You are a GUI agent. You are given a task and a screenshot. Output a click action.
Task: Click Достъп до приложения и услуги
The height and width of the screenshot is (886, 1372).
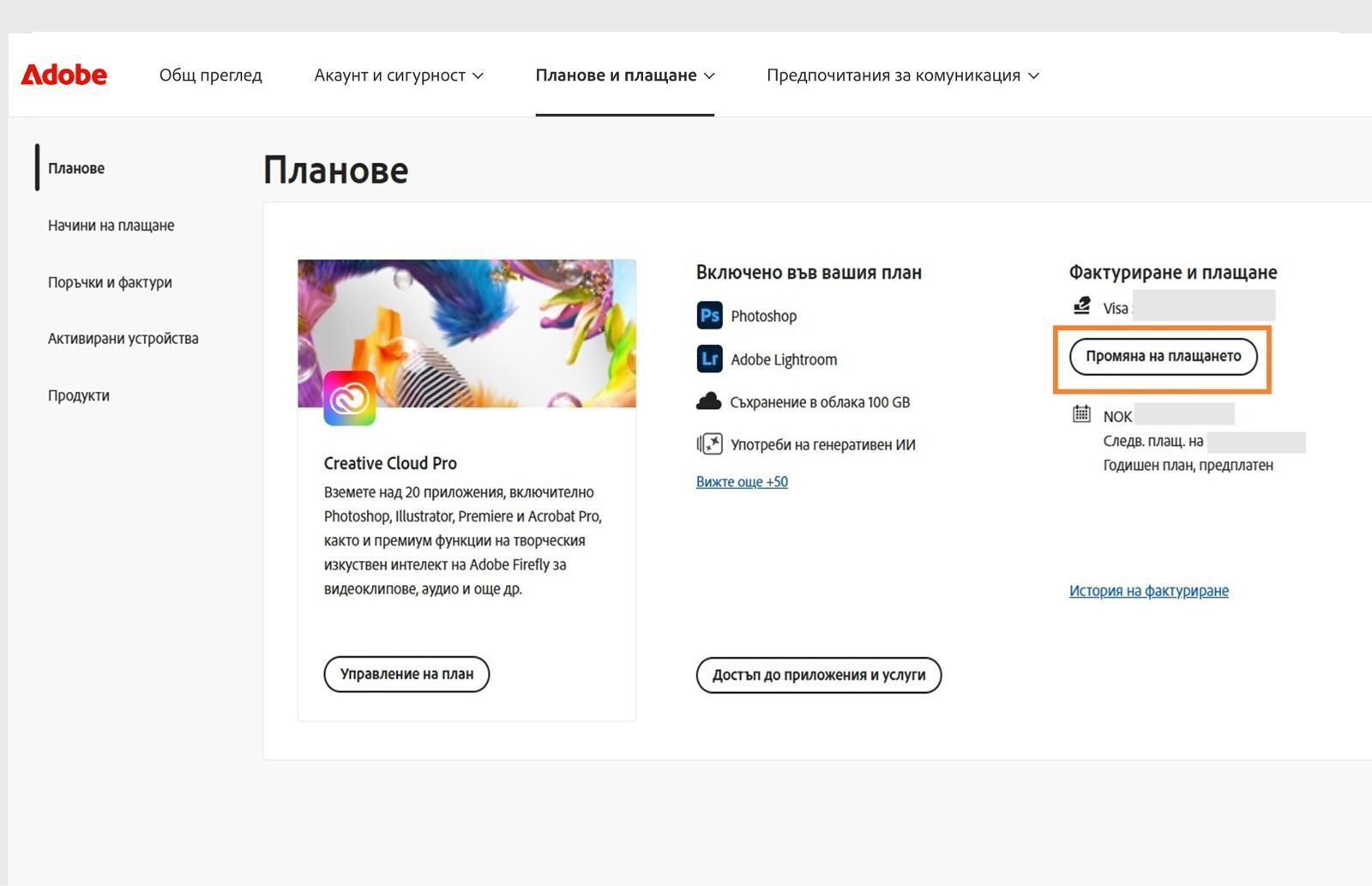pos(819,675)
